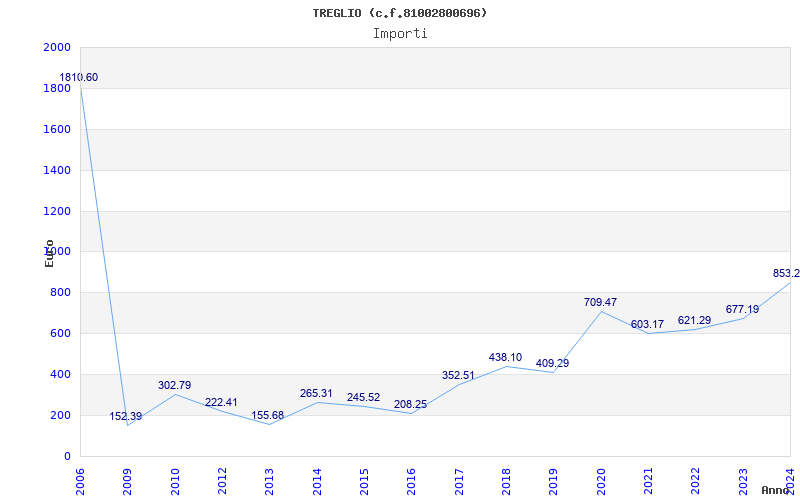Viewport: 800px width, 500px height.
Task: Click the 1800 y-axis tick label
Action: tap(57, 88)
